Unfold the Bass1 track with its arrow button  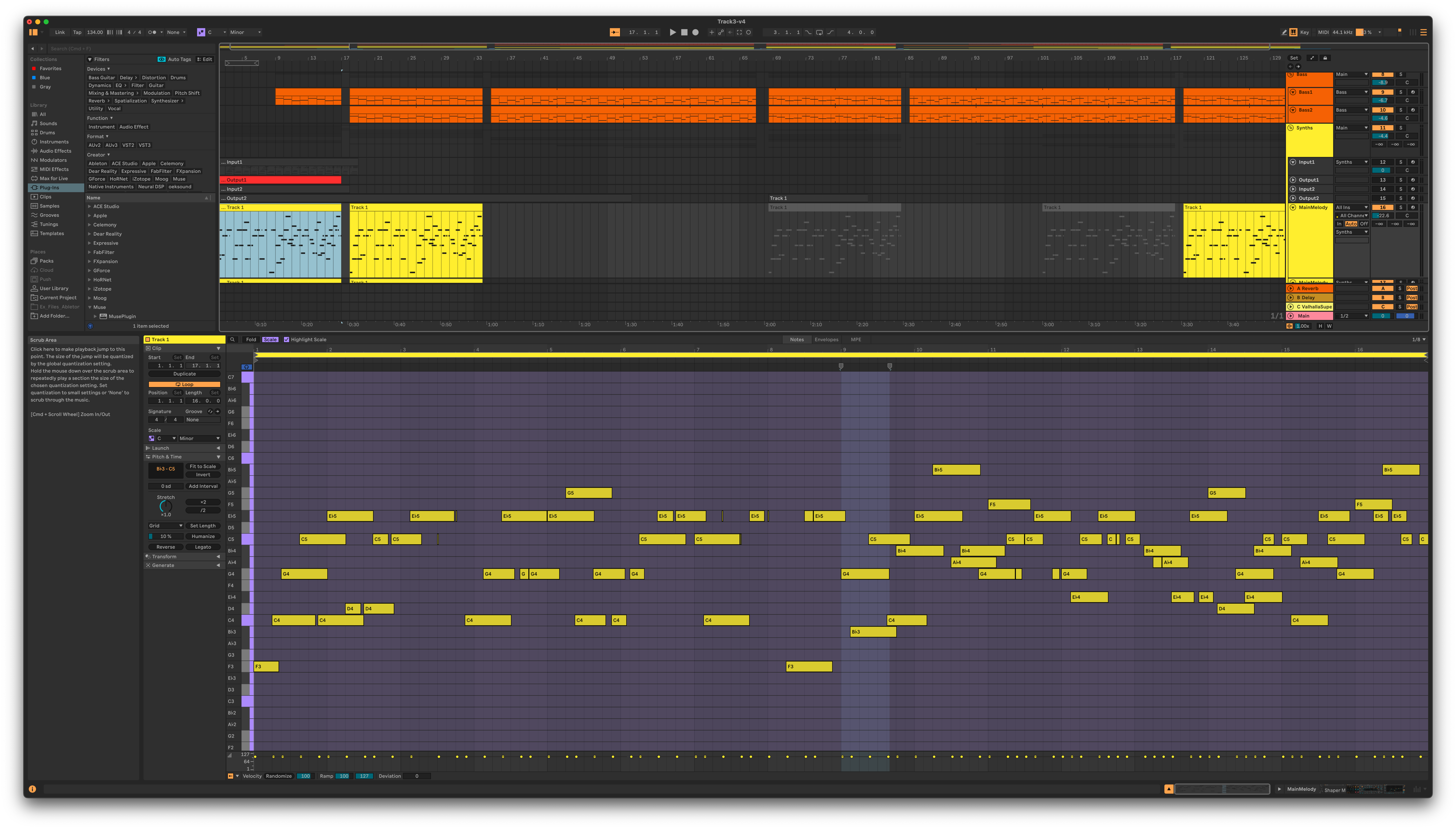(x=1293, y=92)
